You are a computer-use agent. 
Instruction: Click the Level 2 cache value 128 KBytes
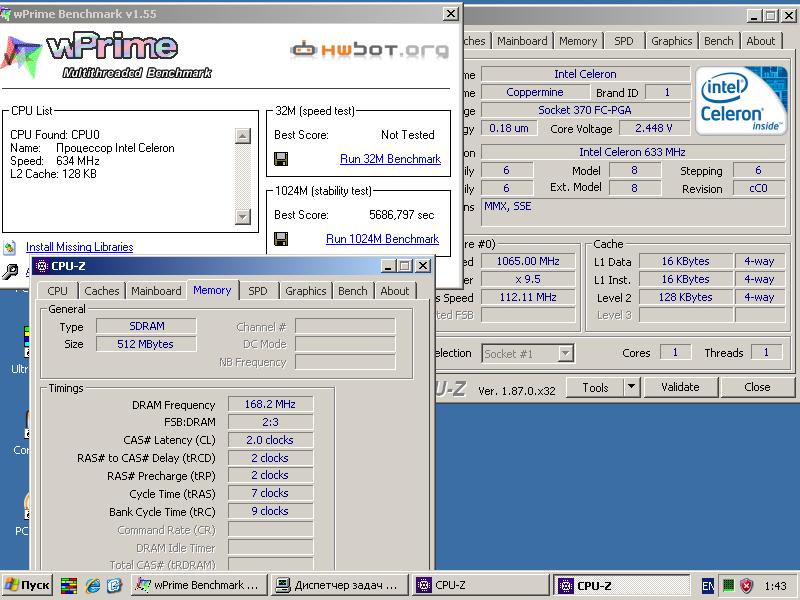pyautogui.click(x=686, y=297)
